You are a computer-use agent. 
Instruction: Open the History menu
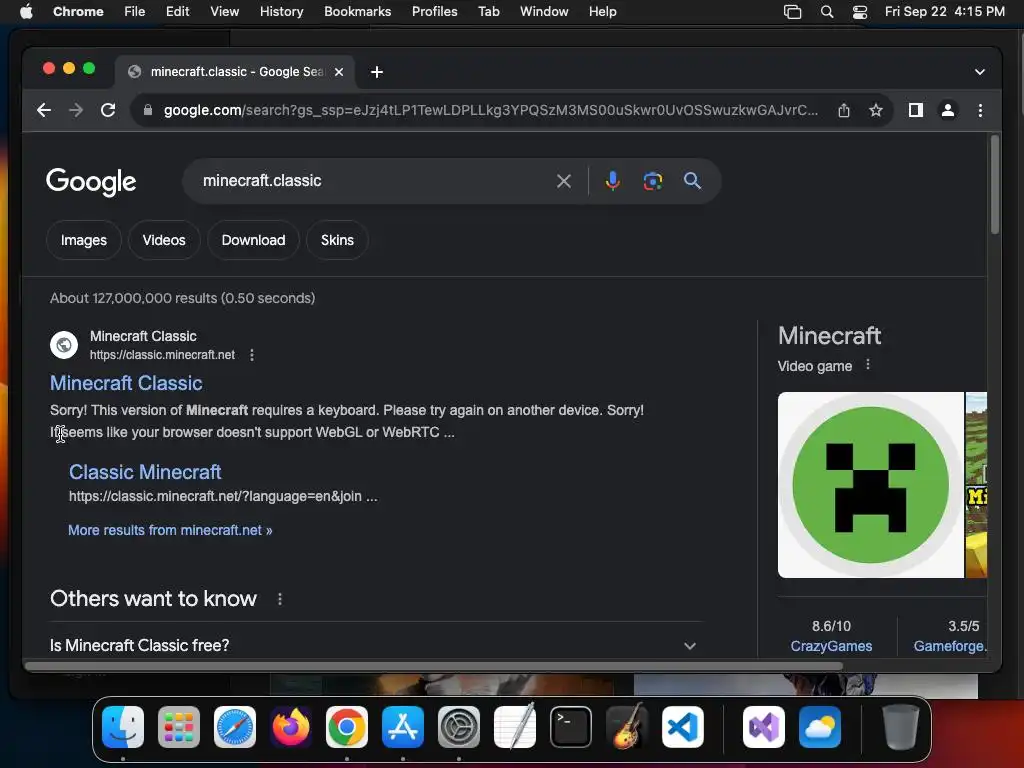[x=281, y=12]
